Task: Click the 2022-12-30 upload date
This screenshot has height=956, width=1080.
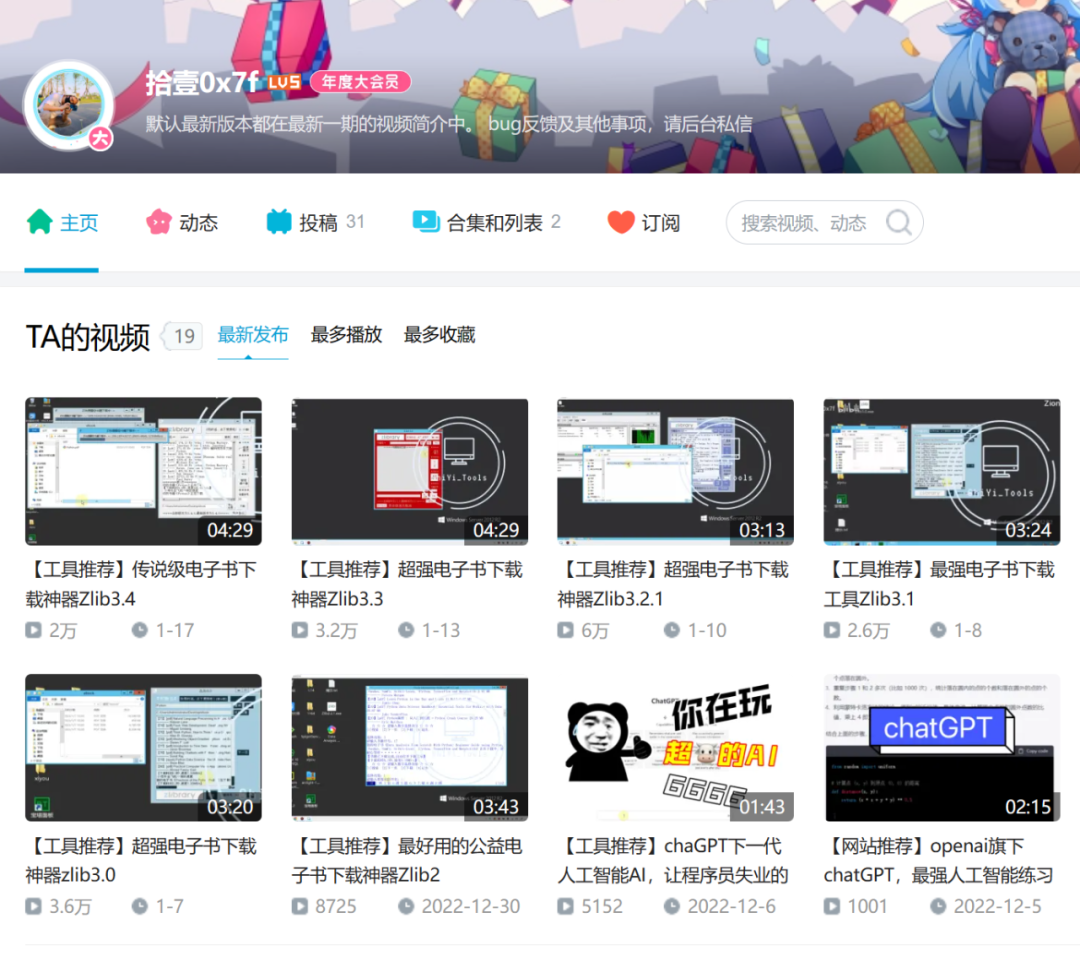Action: pos(471,906)
